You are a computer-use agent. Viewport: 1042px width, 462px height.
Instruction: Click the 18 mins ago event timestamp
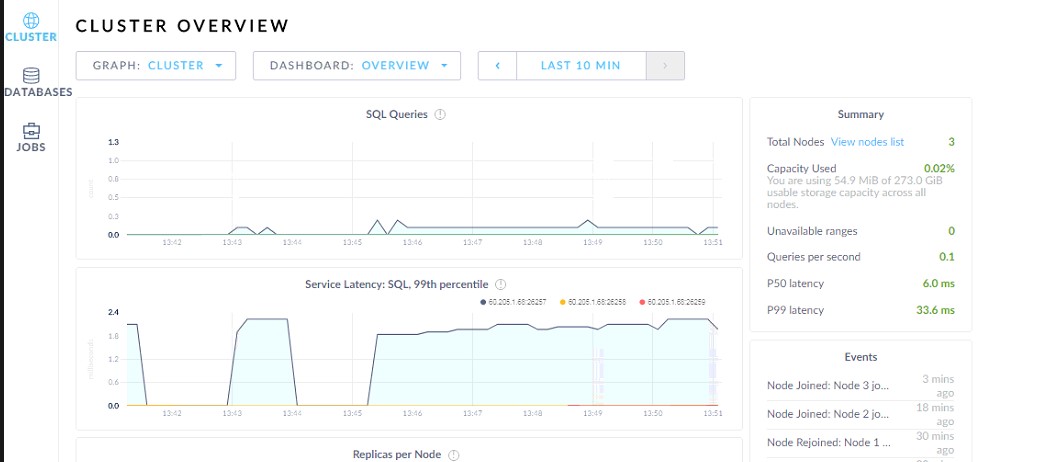point(936,414)
